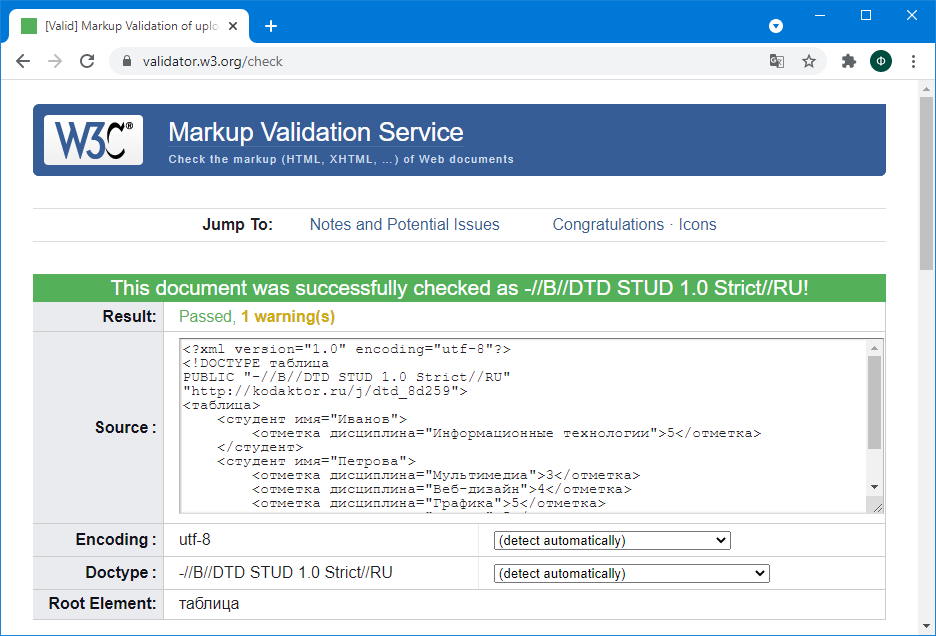This screenshot has width=936, height=636.
Task: Click the textarea resize grip corner
Action: click(x=877, y=508)
